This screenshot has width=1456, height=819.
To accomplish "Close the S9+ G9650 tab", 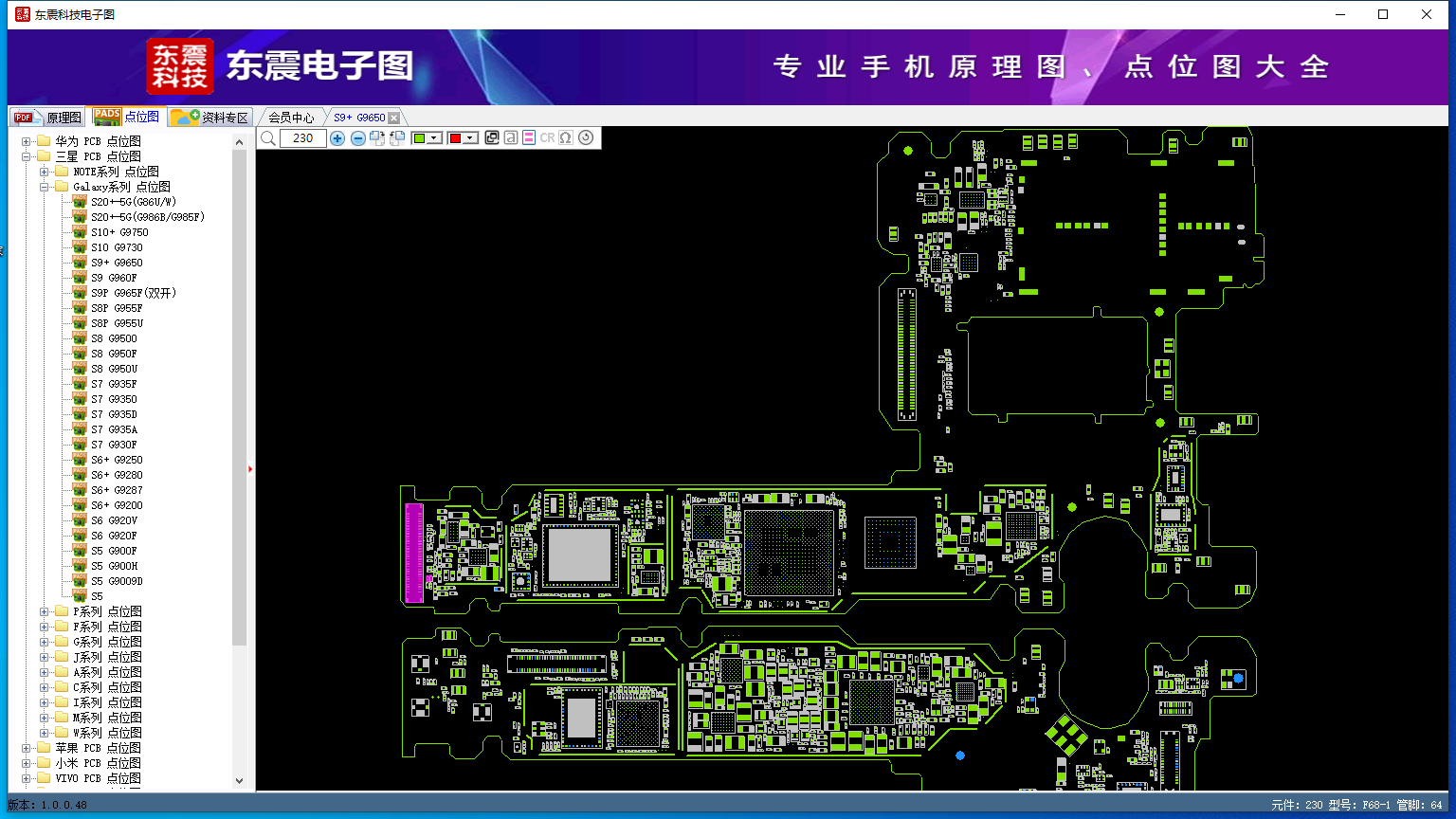I will pyautogui.click(x=394, y=118).
